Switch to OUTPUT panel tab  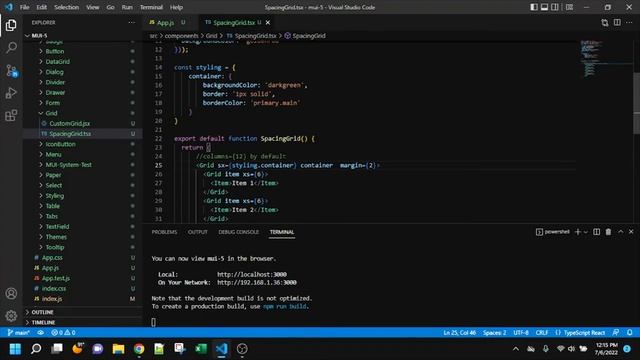pyautogui.click(x=198, y=232)
